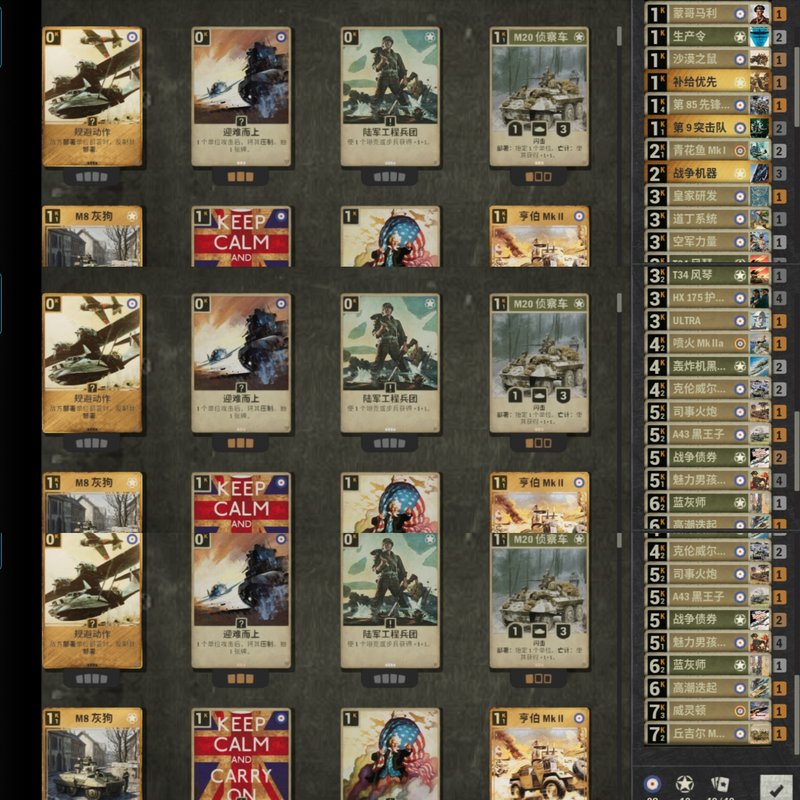Click the British roundel icon on 蒙哥马利 row
The height and width of the screenshot is (800, 800).
pyautogui.click(x=740, y=14)
